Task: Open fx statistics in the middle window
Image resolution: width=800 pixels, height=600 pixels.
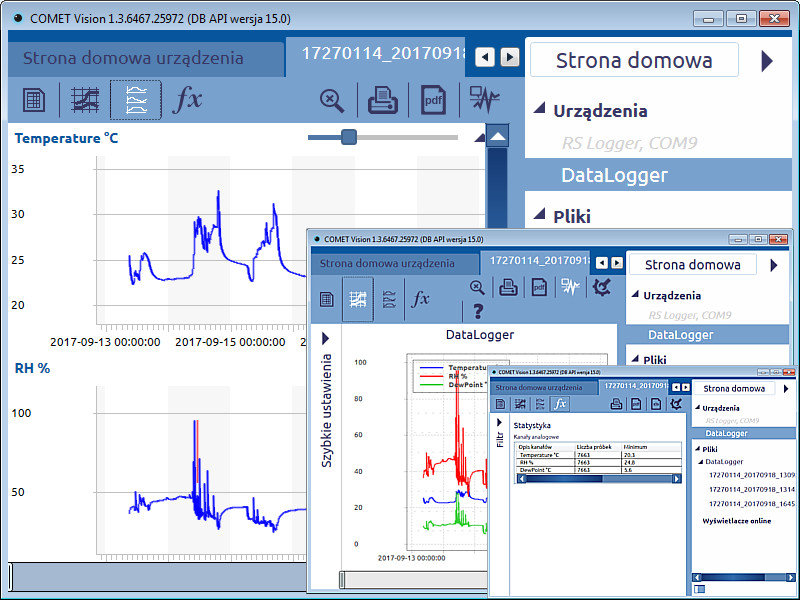Action: click(x=420, y=298)
